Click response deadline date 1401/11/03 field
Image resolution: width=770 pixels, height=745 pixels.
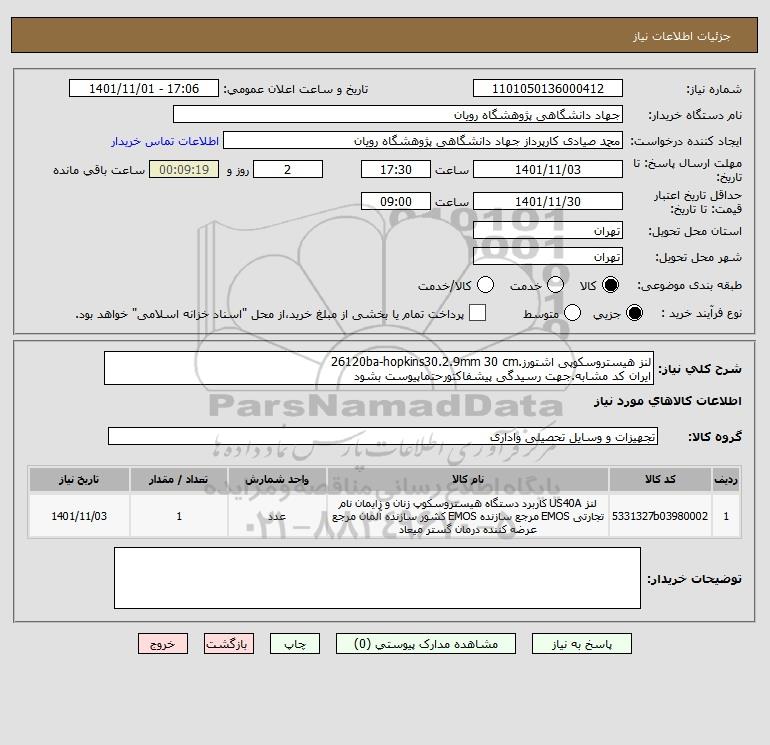548,169
